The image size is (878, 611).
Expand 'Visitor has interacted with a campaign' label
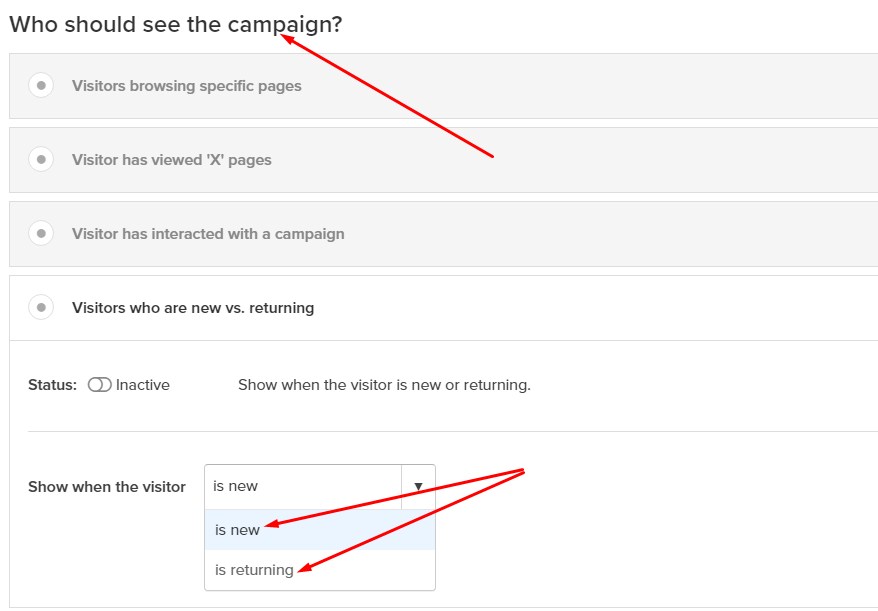point(208,234)
